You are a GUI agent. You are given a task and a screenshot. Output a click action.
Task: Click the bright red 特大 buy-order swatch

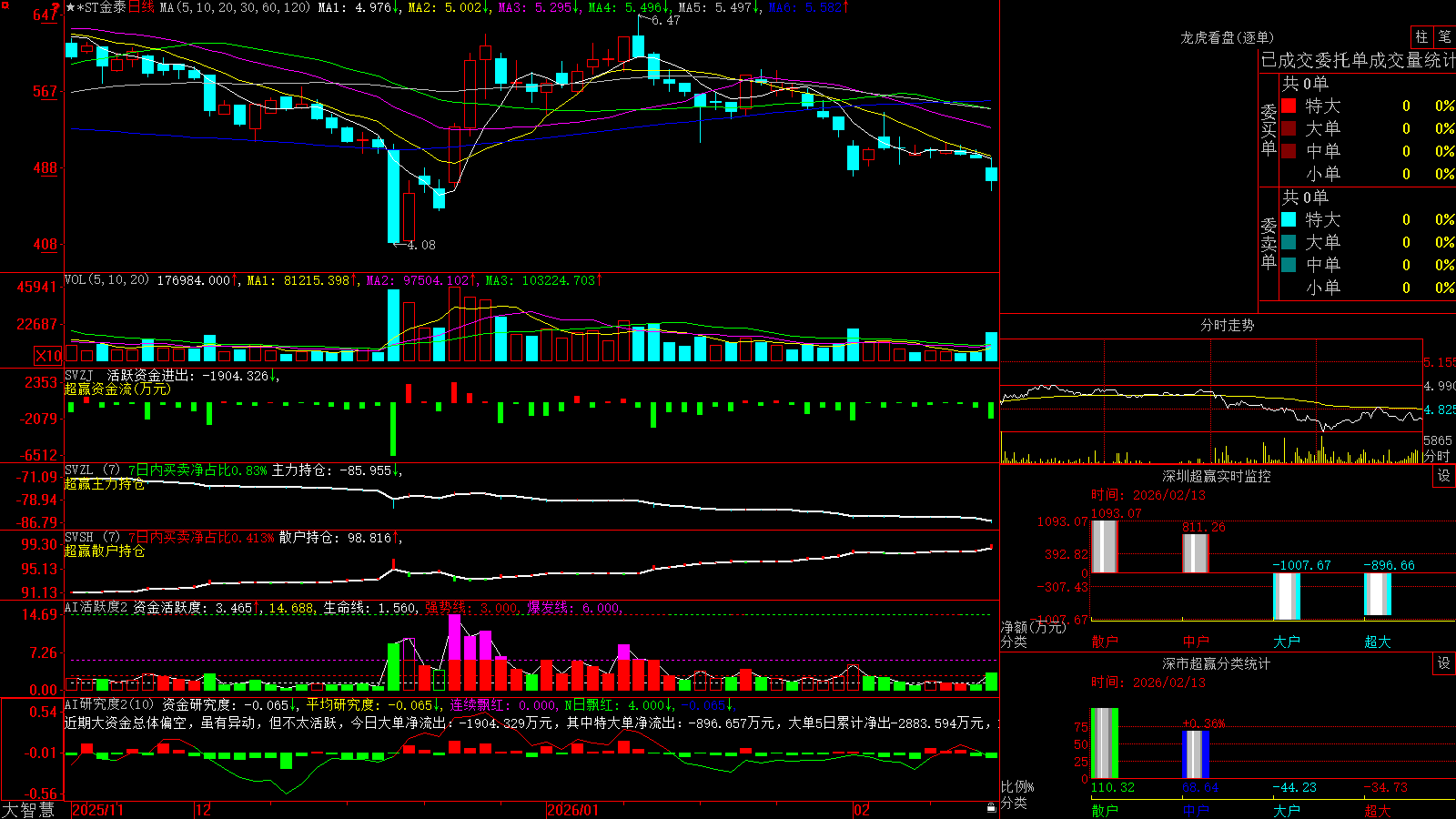click(1289, 106)
